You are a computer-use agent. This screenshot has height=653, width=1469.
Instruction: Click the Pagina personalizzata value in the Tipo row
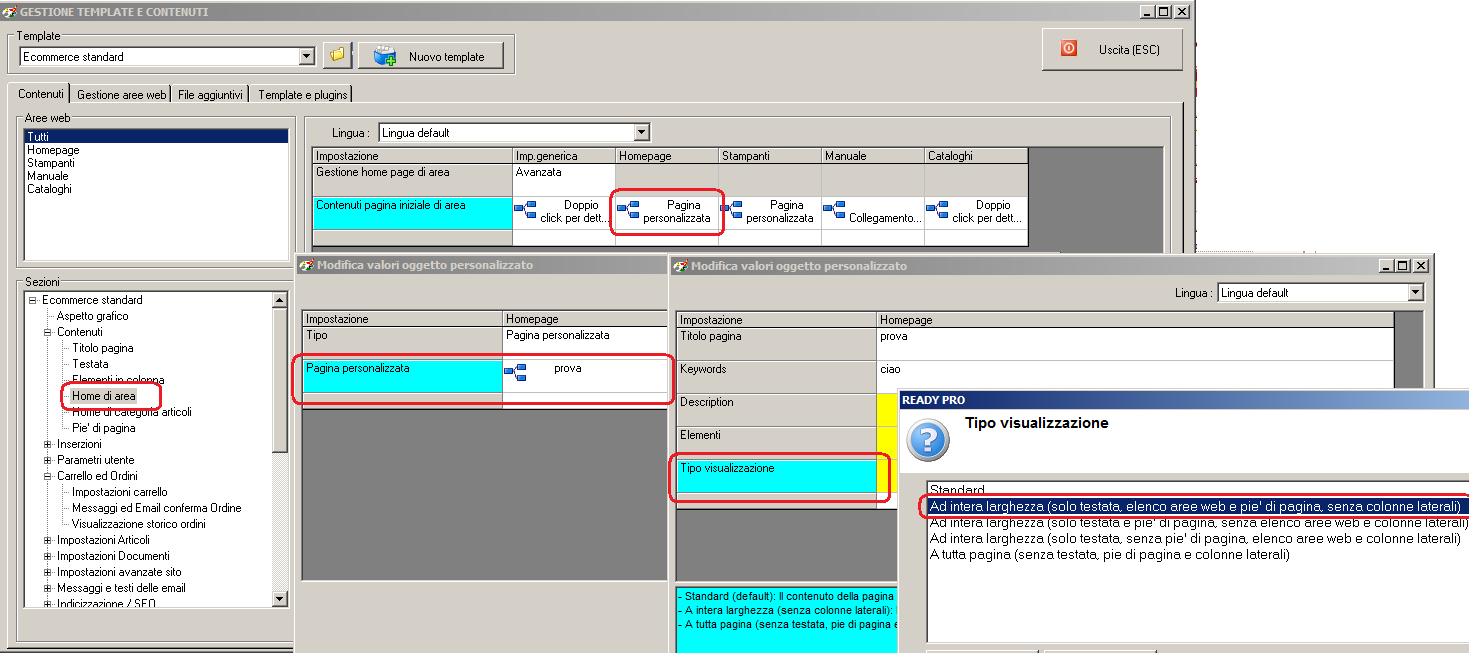[x=585, y=342]
